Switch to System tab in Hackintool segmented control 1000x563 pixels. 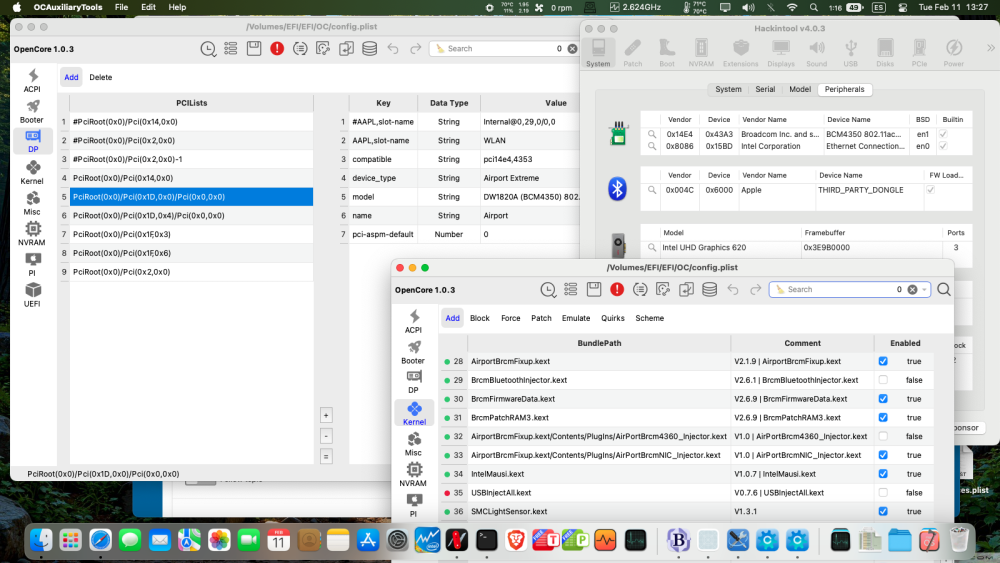pyautogui.click(x=728, y=89)
